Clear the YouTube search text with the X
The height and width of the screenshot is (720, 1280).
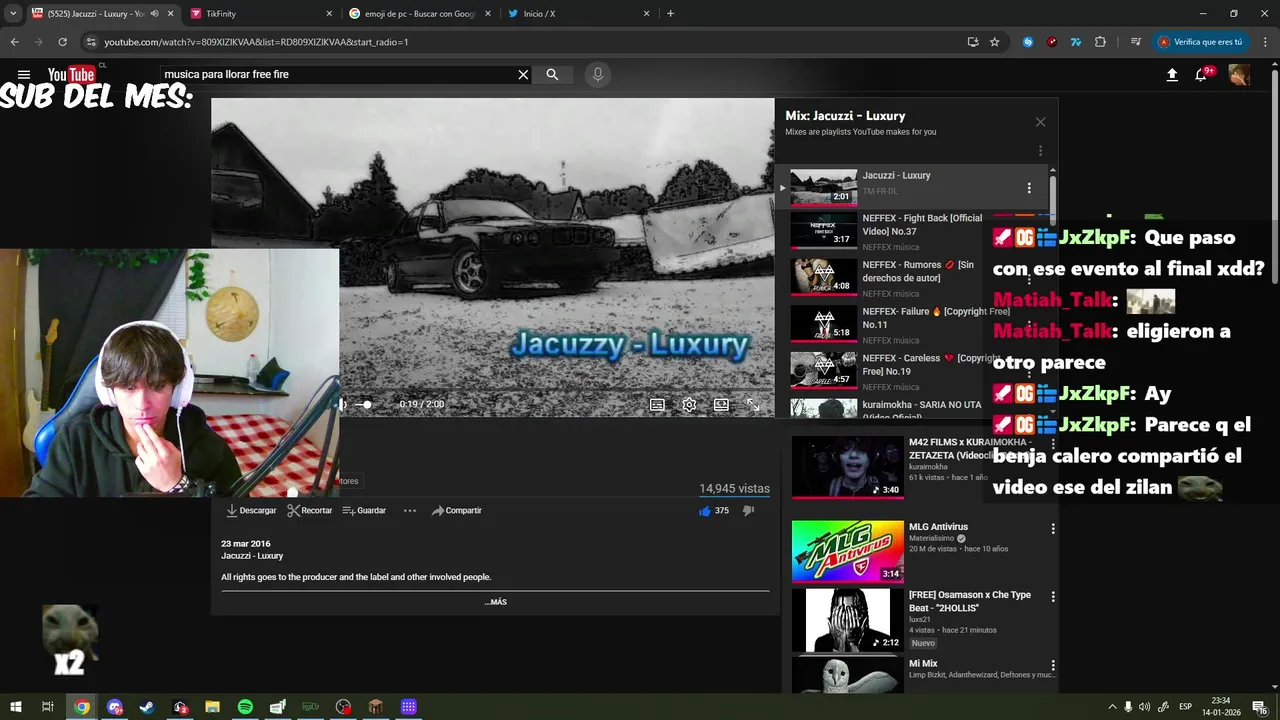point(523,75)
